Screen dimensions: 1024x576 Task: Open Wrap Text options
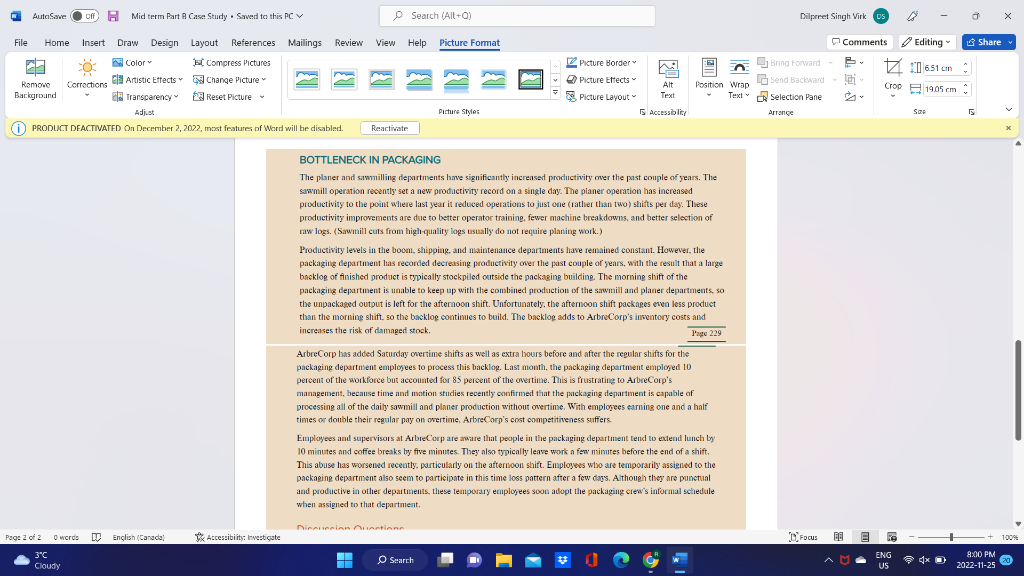(x=739, y=79)
